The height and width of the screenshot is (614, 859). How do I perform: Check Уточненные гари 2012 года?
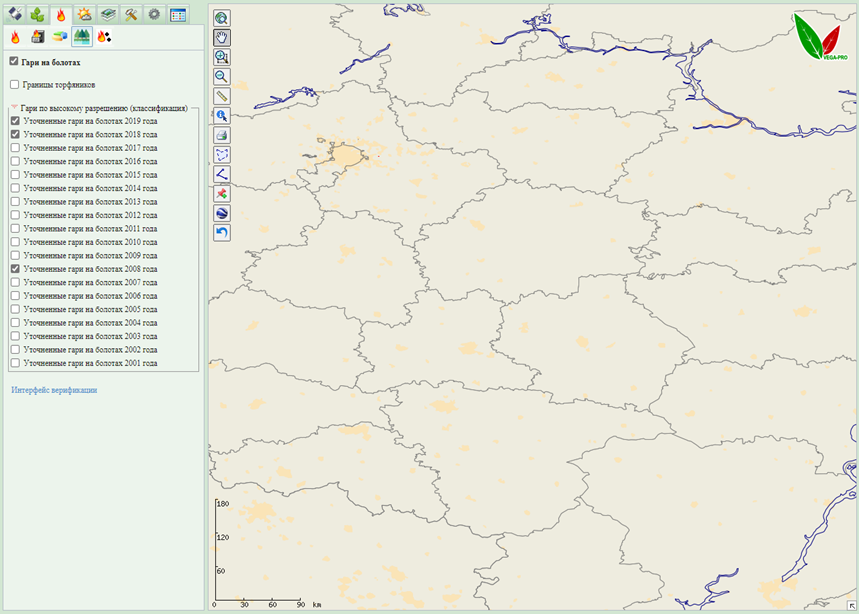15,215
